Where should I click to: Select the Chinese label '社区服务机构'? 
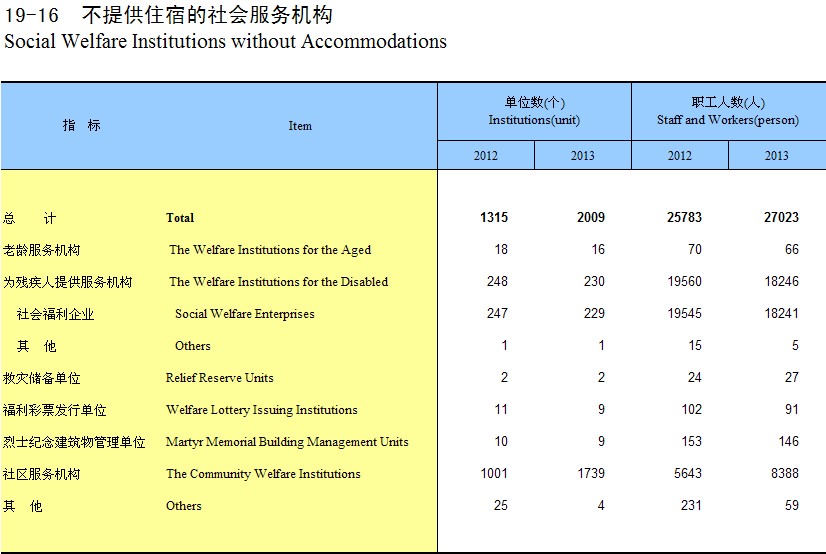pos(41,474)
